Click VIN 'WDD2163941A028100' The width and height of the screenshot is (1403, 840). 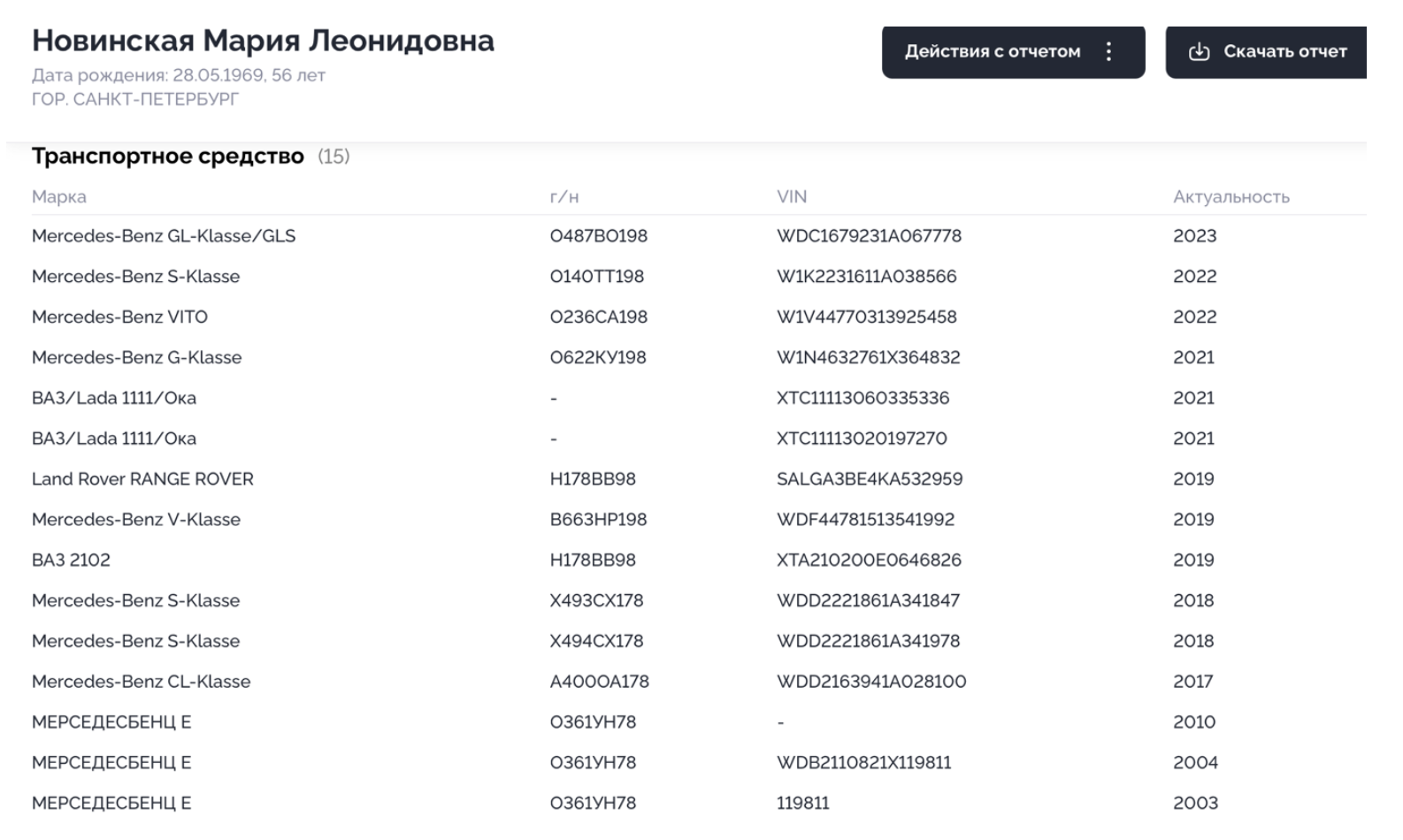(871, 683)
